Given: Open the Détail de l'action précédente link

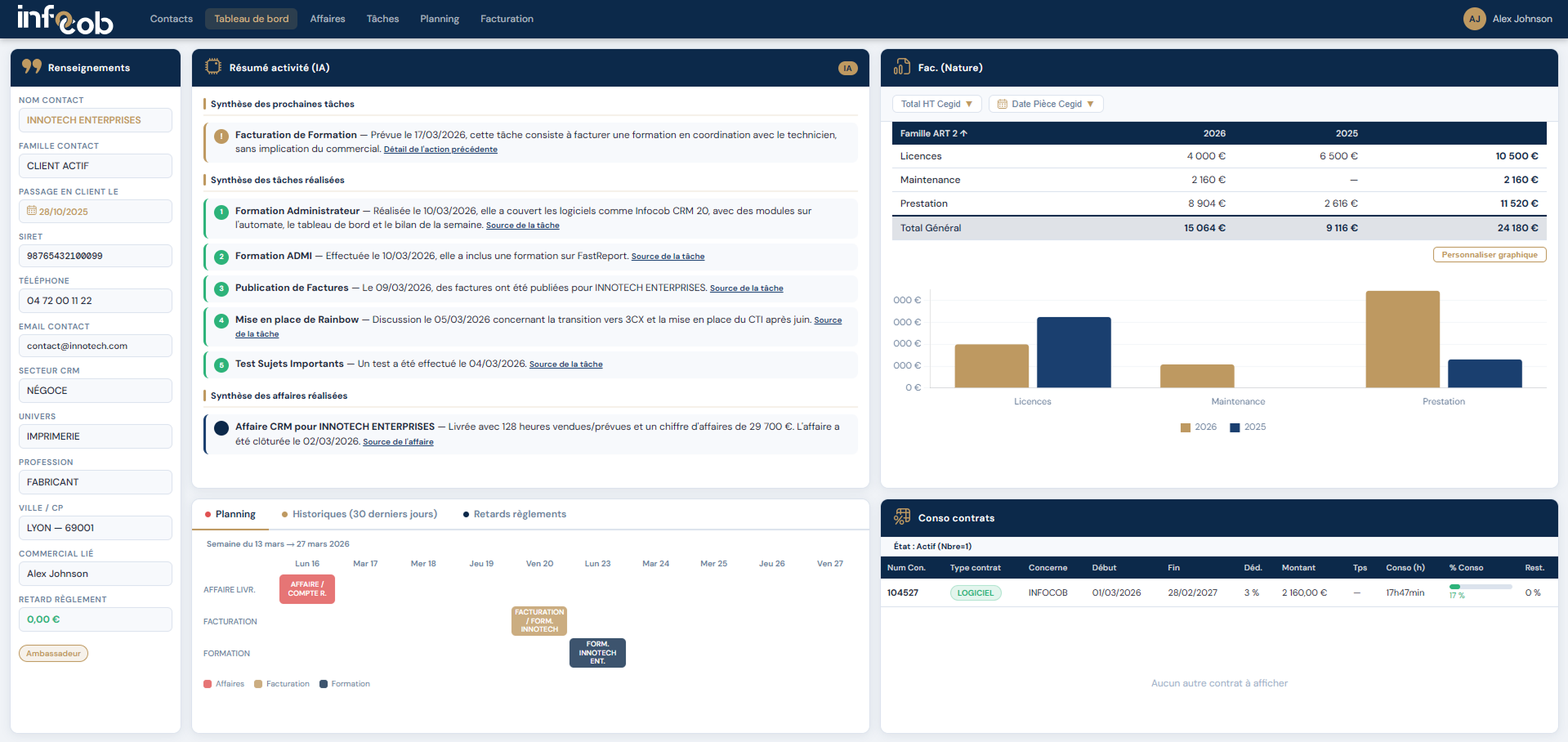Looking at the screenshot, I should click(440, 150).
